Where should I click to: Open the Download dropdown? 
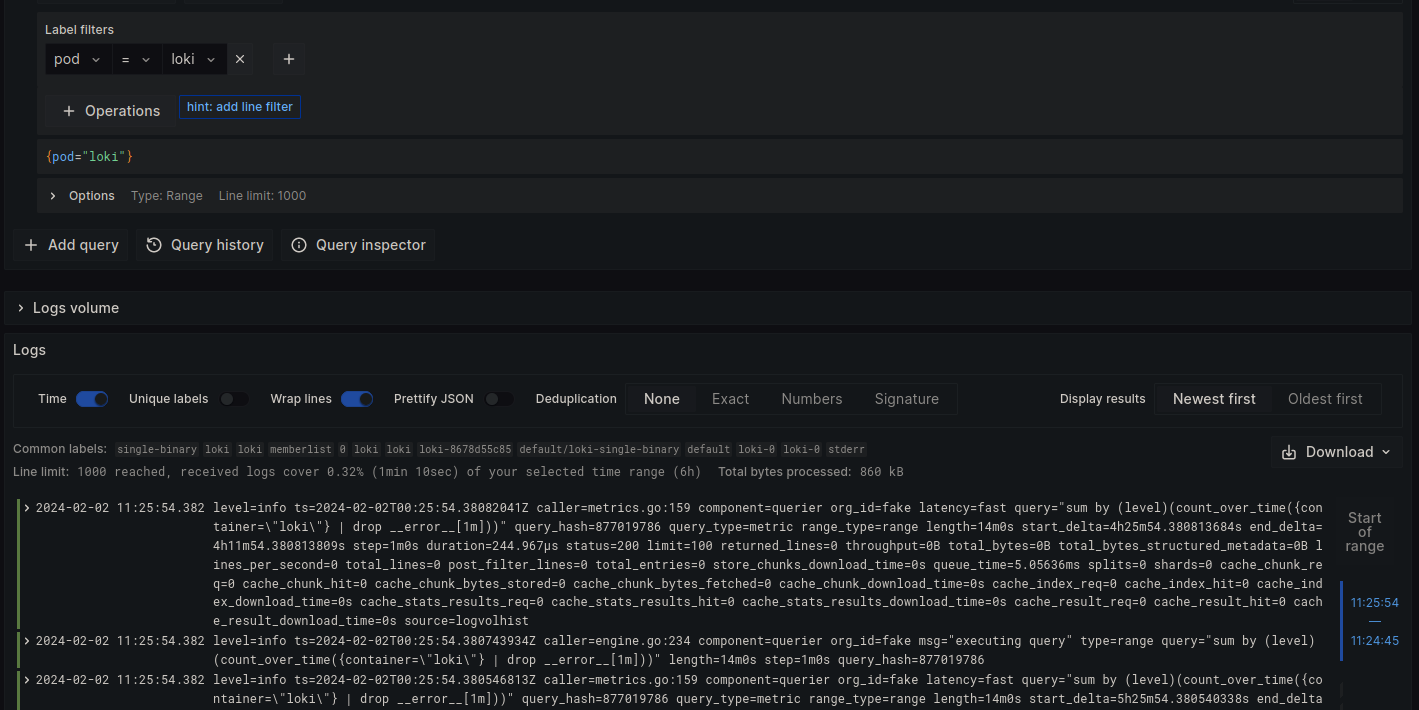(x=1337, y=452)
